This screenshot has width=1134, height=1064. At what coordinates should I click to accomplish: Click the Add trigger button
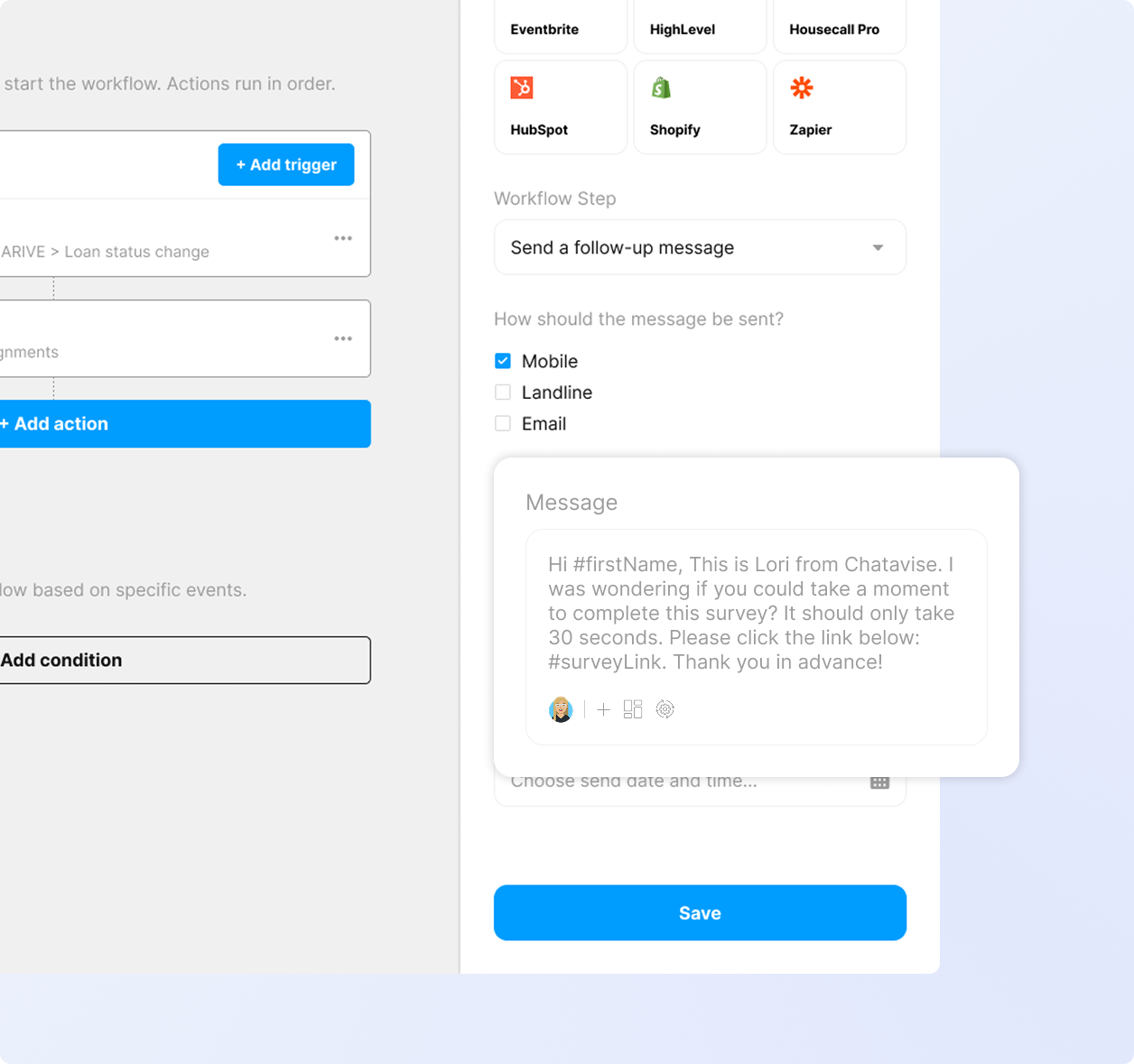286,164
